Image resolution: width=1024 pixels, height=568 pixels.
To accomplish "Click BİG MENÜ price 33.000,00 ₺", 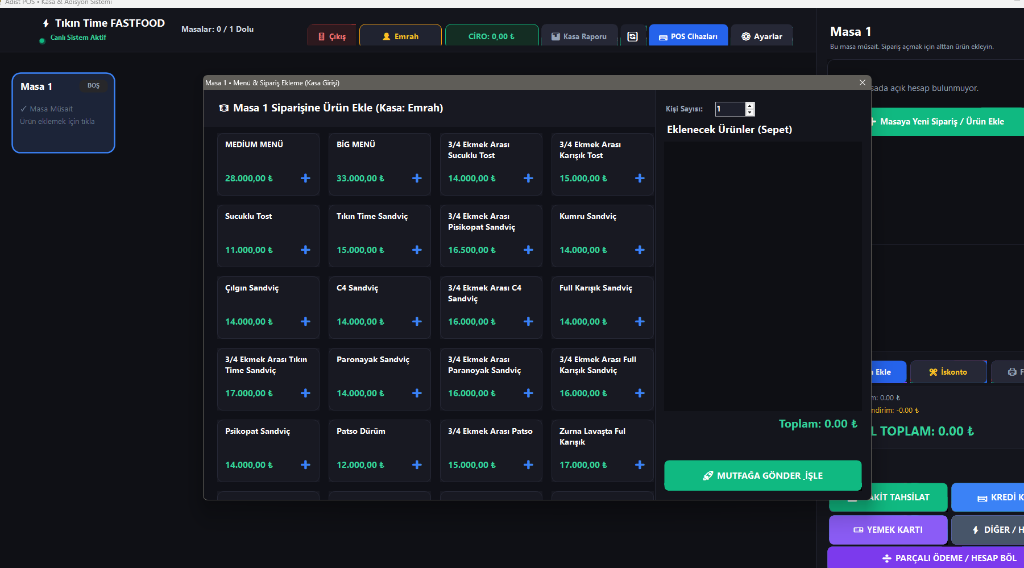I will click(360, 178).
